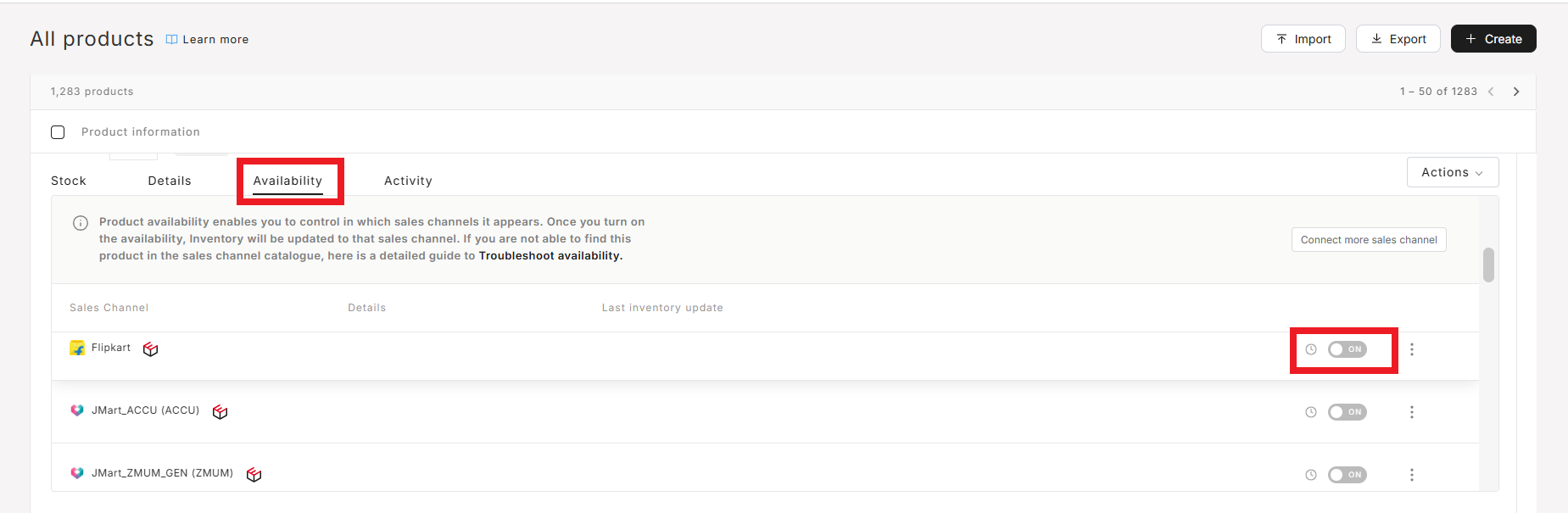
Task: Switch to the Activity tab
Action: point(408,181)
